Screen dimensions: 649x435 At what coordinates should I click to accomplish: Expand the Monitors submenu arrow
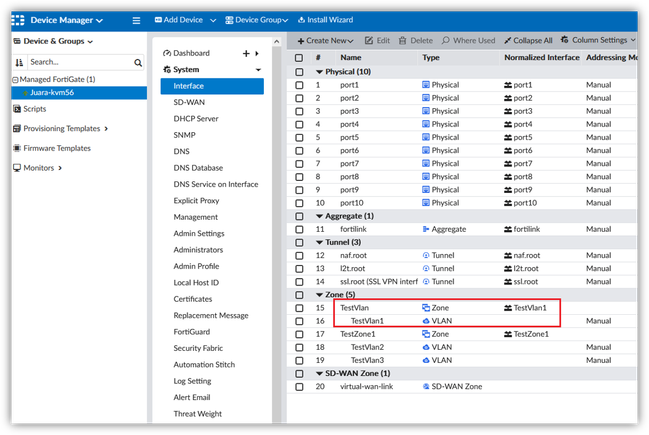pos(60,168)
